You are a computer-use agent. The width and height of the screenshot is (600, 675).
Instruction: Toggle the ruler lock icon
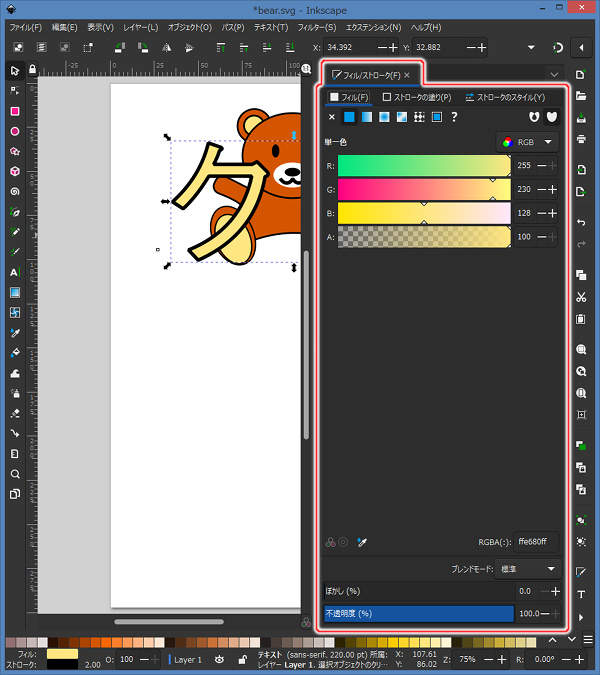click(x=32, y=69)
